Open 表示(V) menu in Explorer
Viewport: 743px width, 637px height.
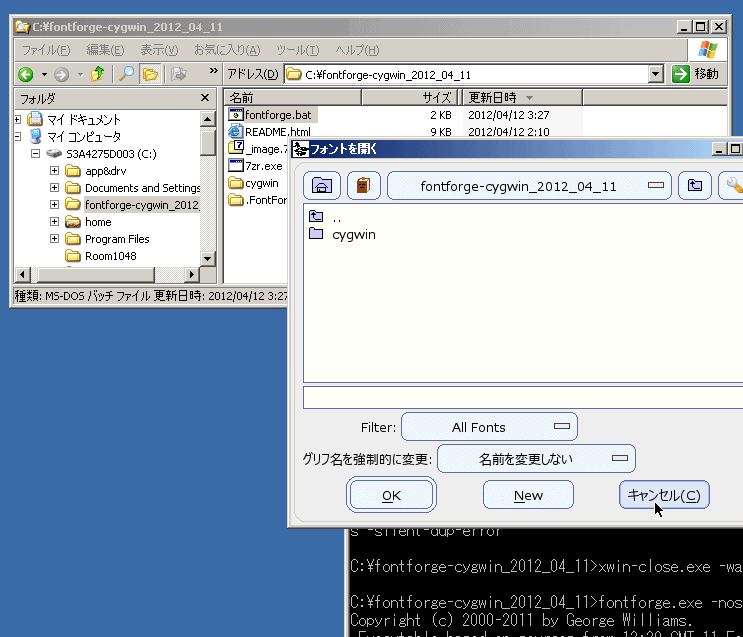click(x=159, y=50)
